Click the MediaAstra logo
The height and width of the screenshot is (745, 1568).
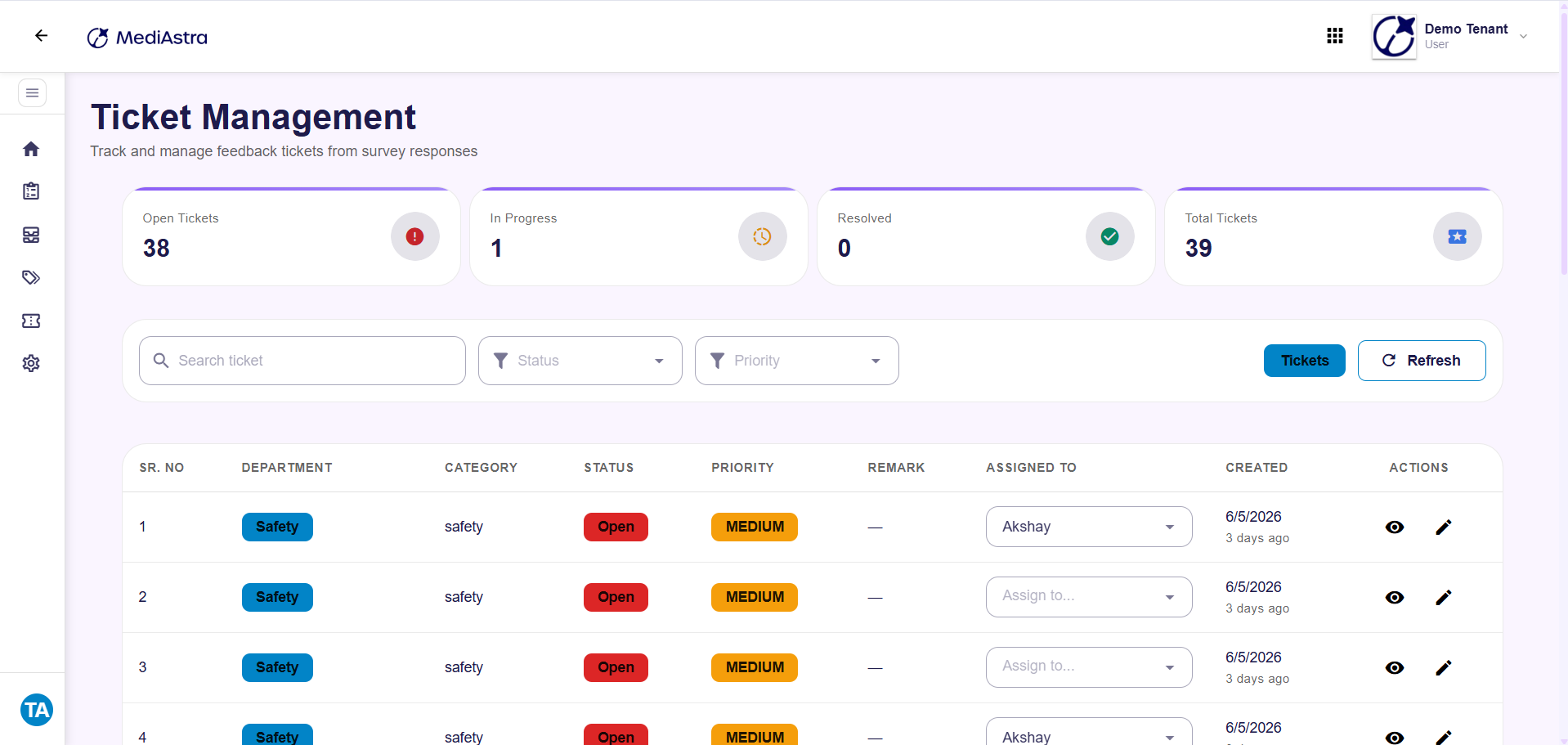pos(147,38)
